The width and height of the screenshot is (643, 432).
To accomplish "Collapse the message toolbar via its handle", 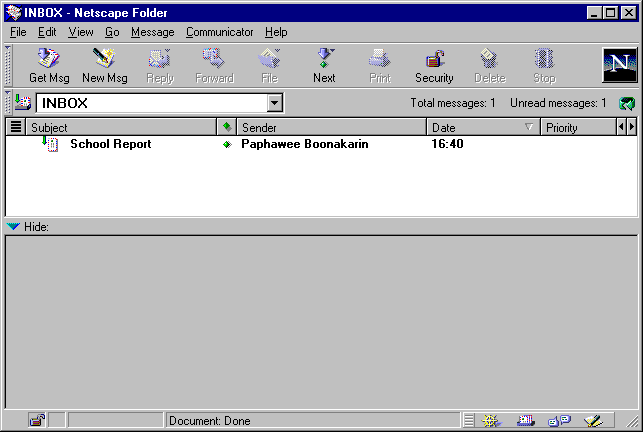I will click(x=7, y=65).
